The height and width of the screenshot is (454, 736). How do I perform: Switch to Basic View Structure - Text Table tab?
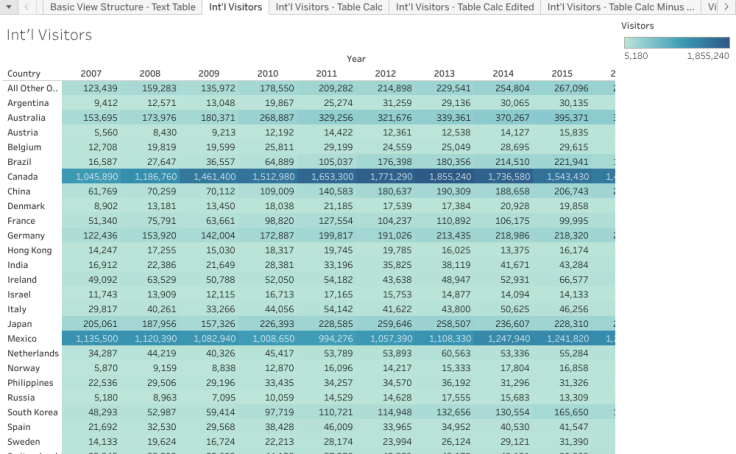(x=123, y=7)
